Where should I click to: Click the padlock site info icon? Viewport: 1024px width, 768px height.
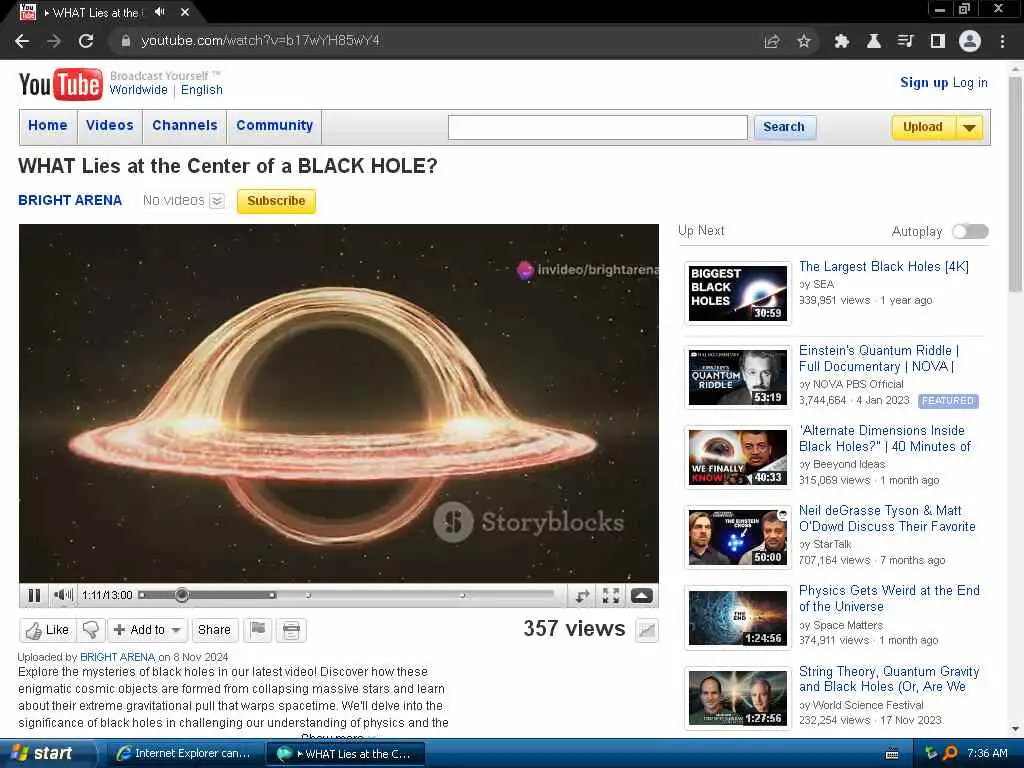pos(125,40)
